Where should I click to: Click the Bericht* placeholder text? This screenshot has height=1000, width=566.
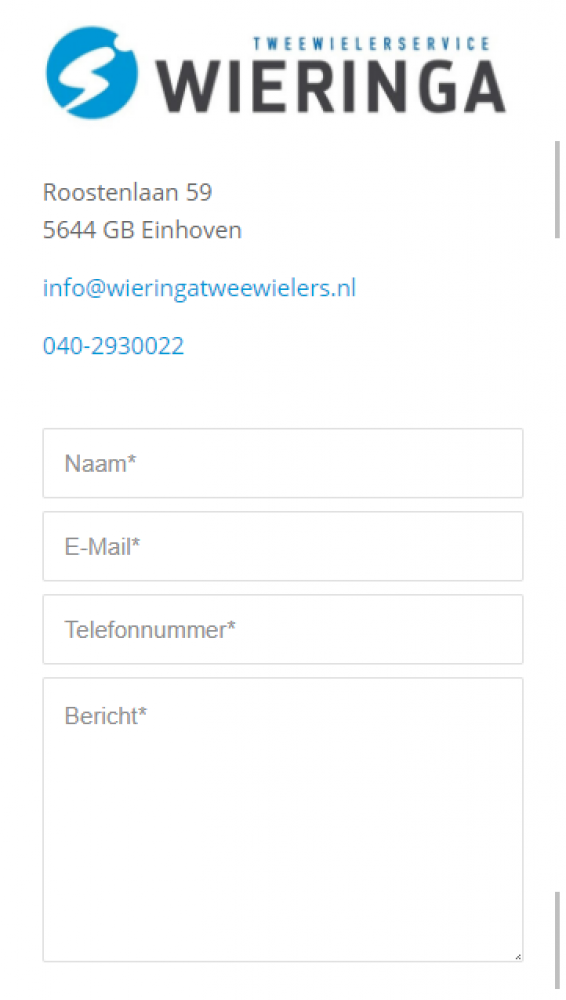point(105,716)
